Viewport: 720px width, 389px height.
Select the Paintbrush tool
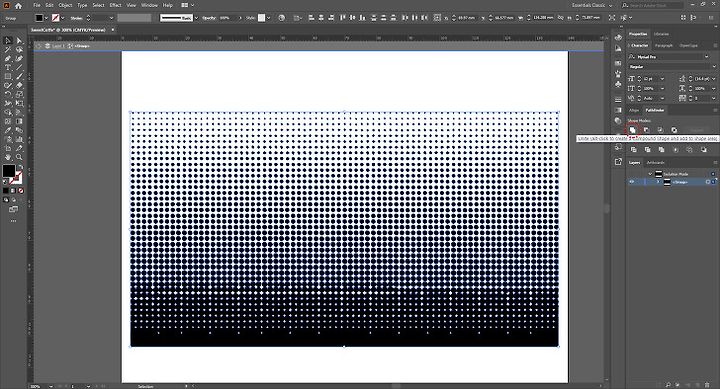click(19, 77)
